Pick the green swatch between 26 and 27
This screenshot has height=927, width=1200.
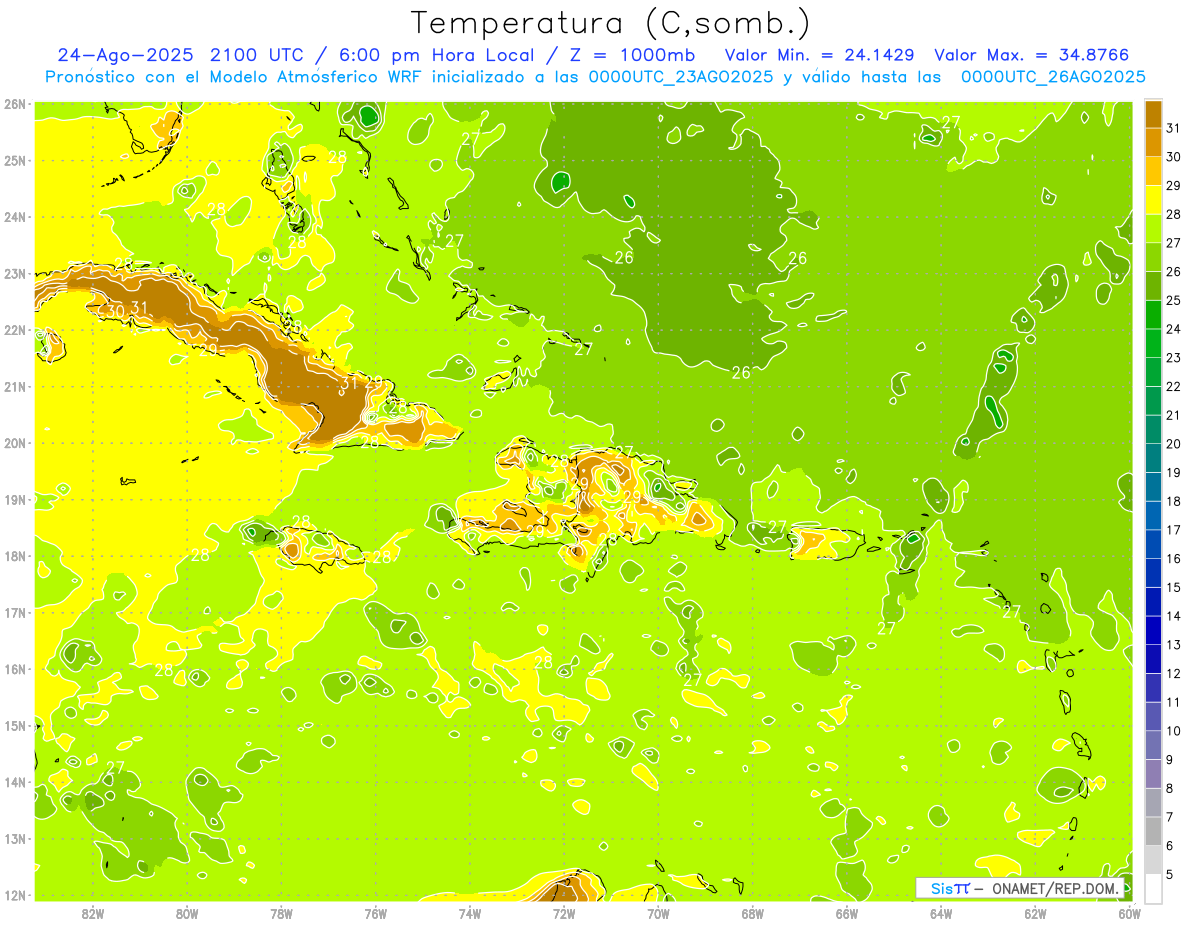1153,258
